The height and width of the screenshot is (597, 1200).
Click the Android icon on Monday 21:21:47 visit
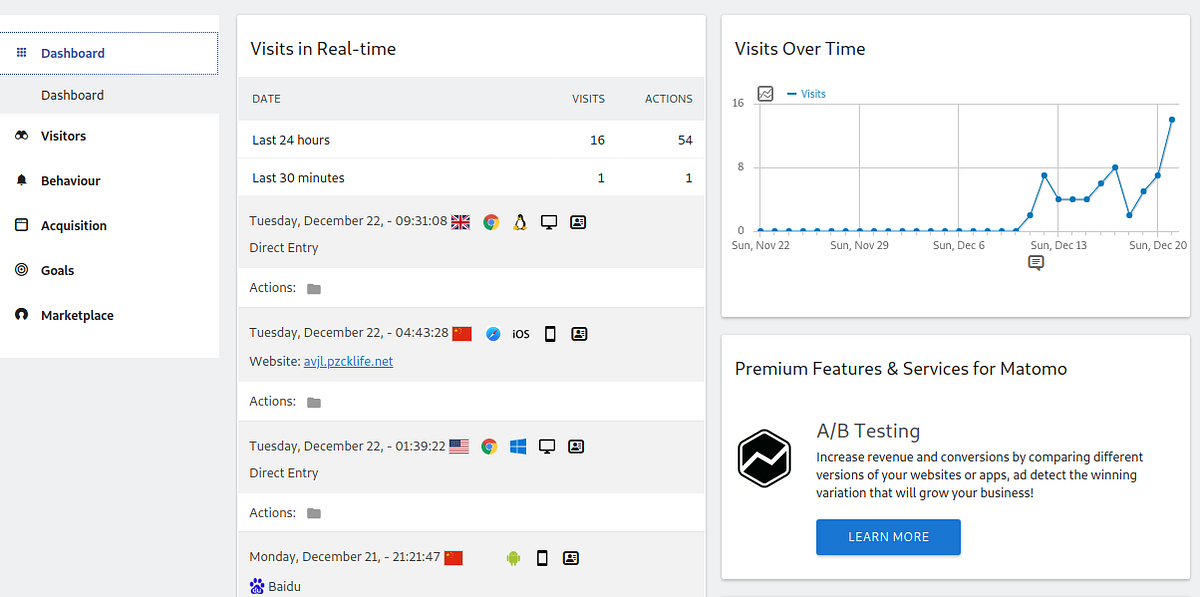tap(513, 558)
